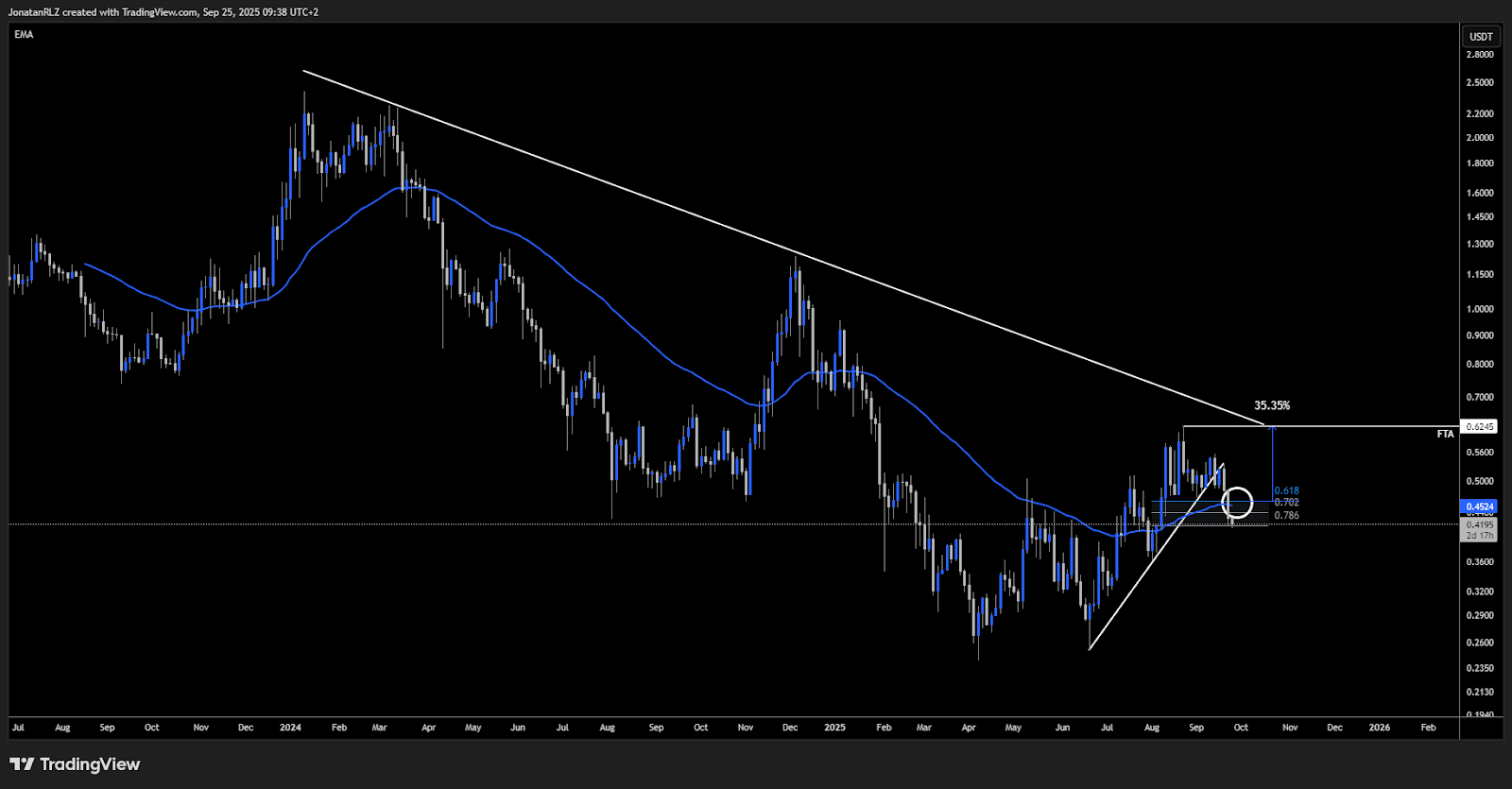Click the TradingView brand text at bottom

90,764
